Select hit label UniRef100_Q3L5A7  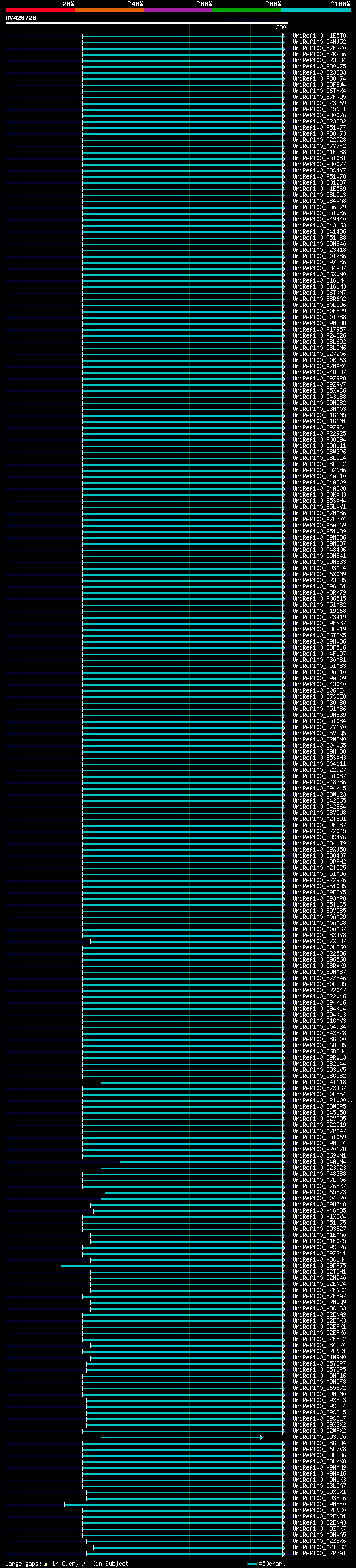click(x=319, y=1486)
